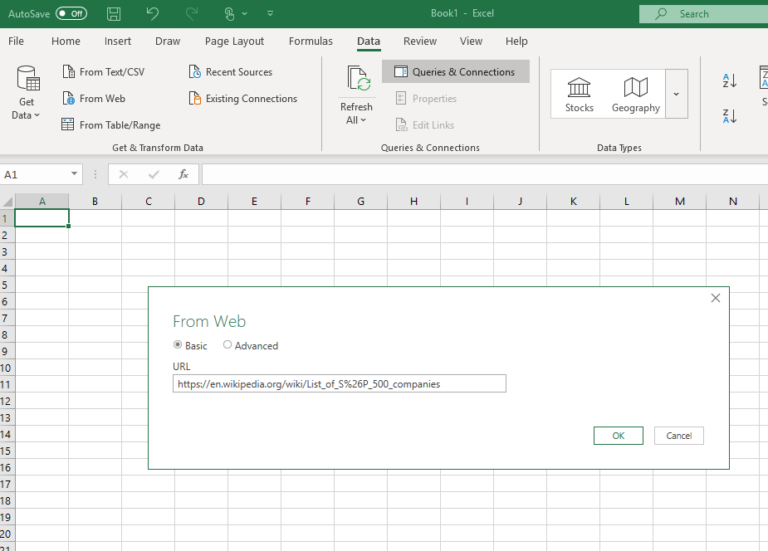Open the Page Layout tab
The height and width of the screenshot is (551, 768).
point(234,41)
